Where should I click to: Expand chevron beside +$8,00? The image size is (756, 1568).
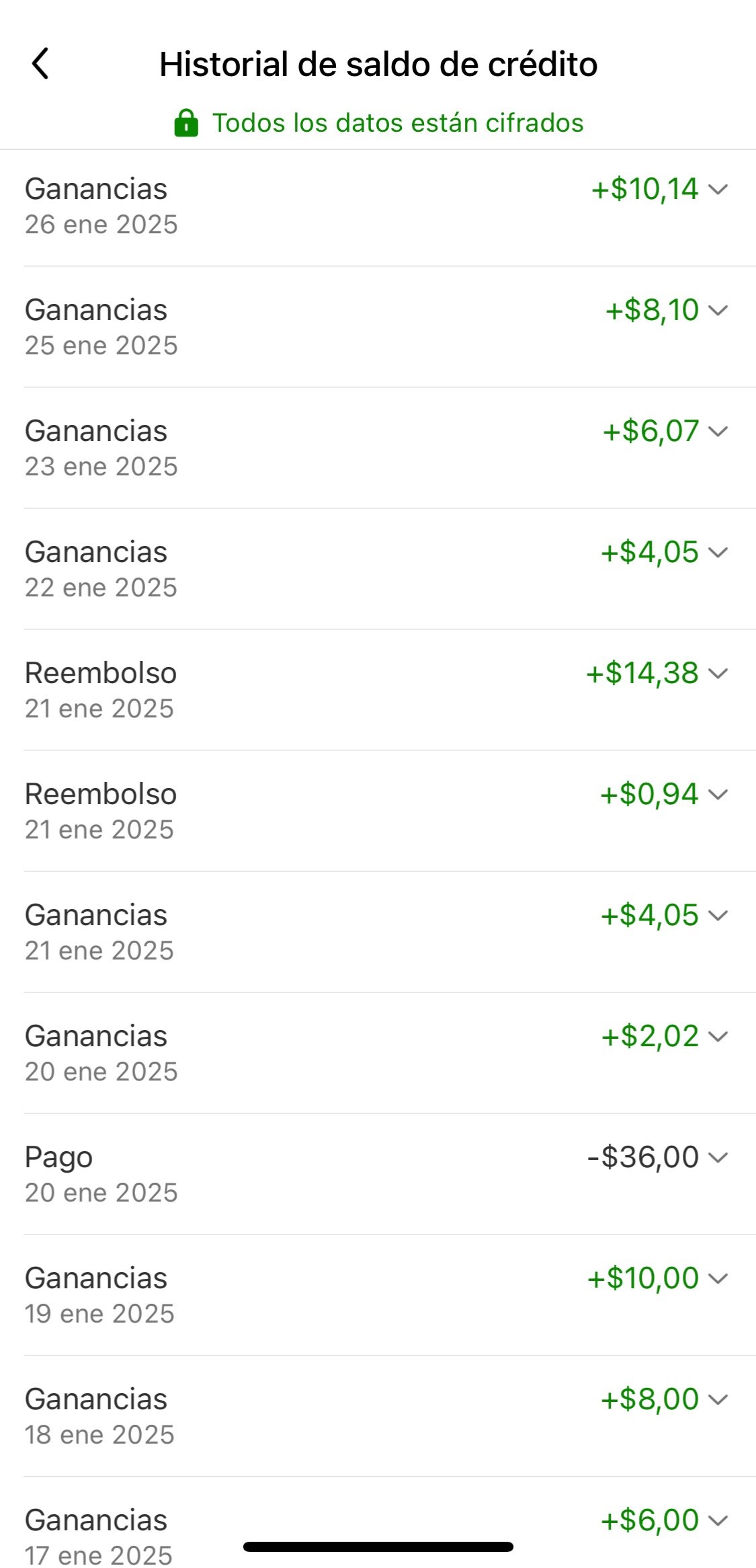718,1400
